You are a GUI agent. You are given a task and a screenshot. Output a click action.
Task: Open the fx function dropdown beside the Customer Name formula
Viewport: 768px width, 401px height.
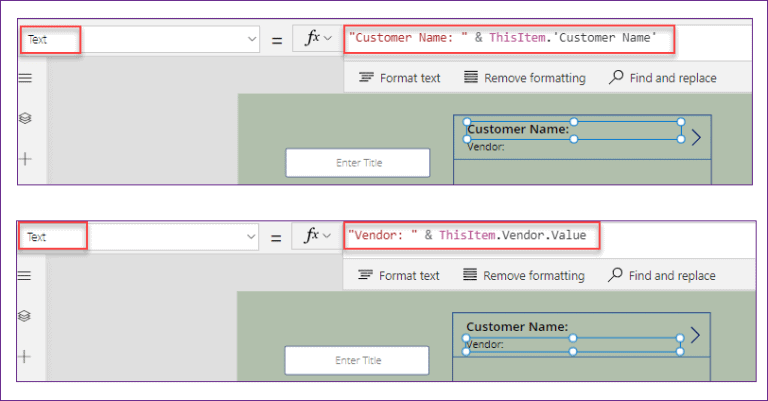(x=318, y=39)
